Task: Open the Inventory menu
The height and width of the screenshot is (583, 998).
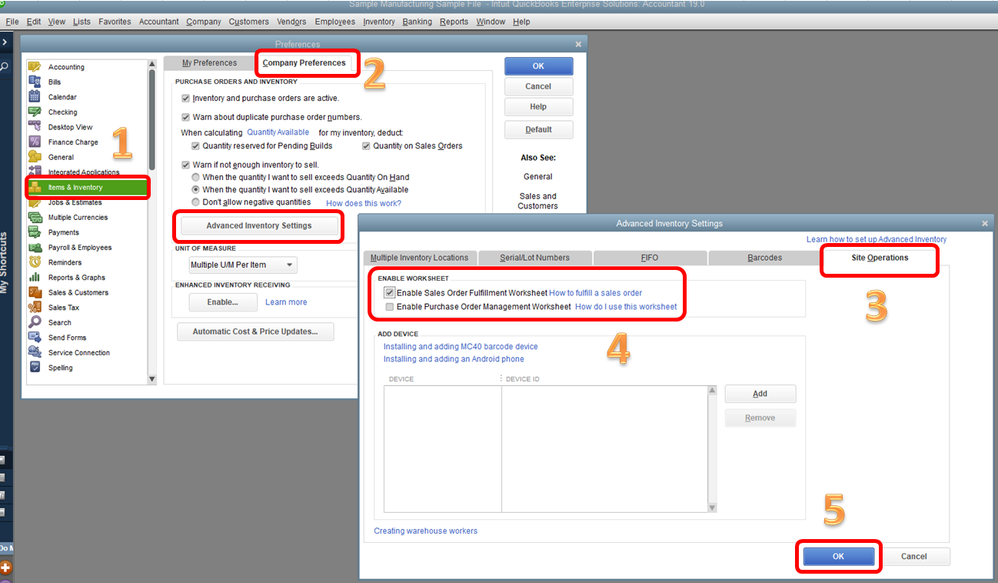Action: click(379, 22)
